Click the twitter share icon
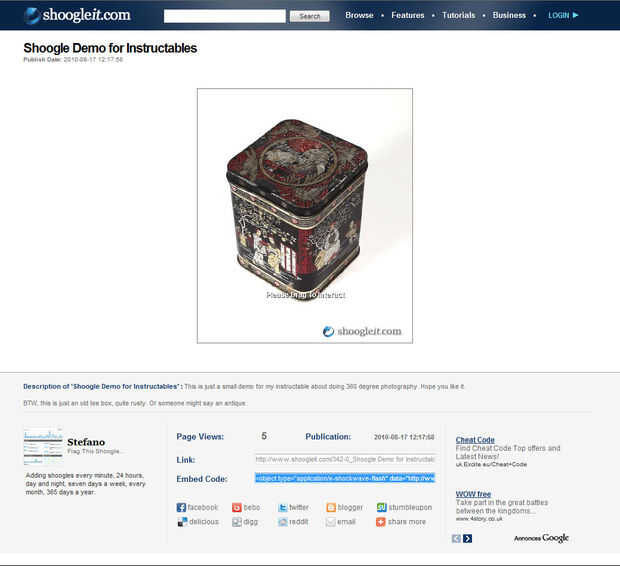Image resolution: width=620 pixels, height=566 pixels. tap(283, 507)
